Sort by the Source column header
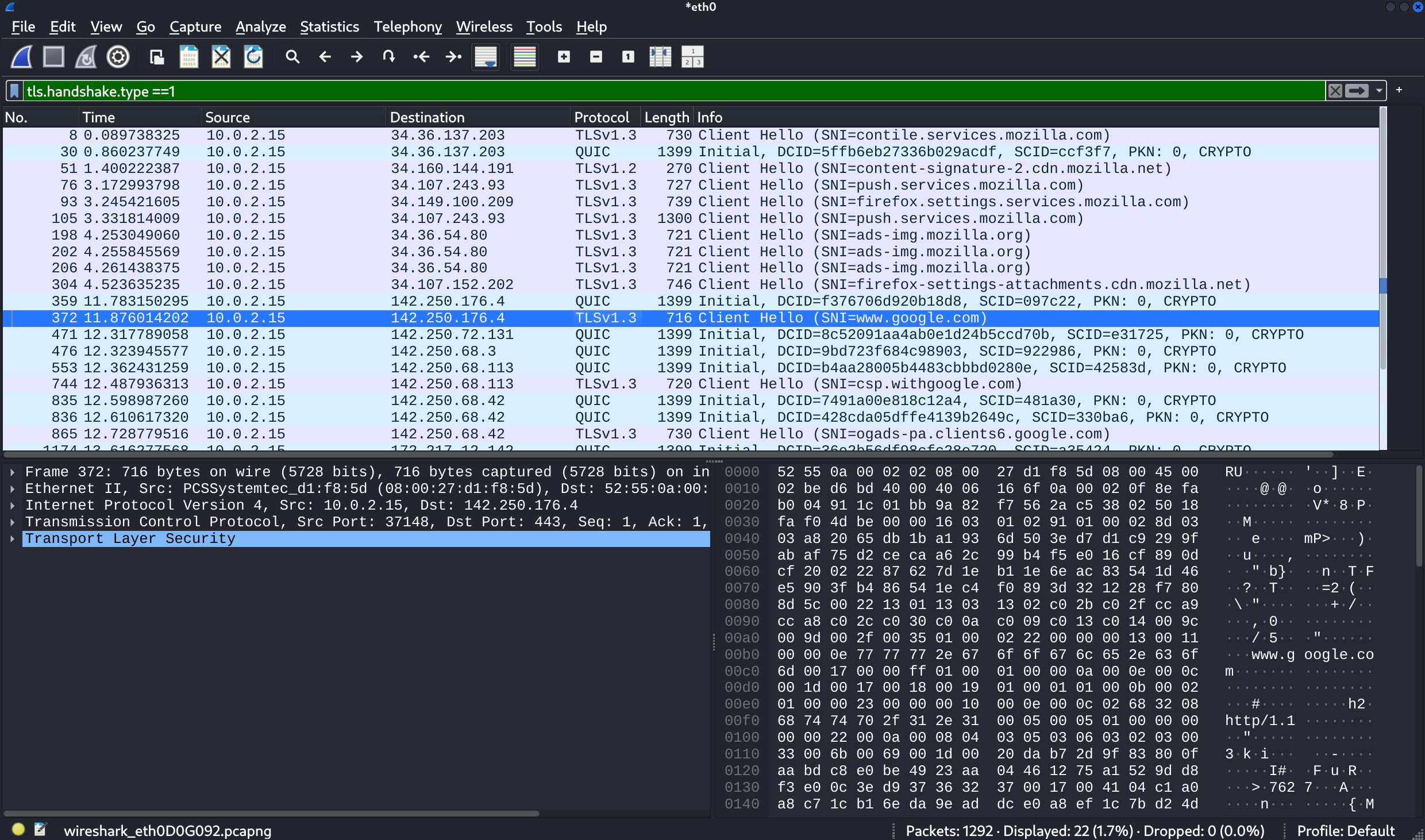 pyautogui.click(x=294, y=117)
